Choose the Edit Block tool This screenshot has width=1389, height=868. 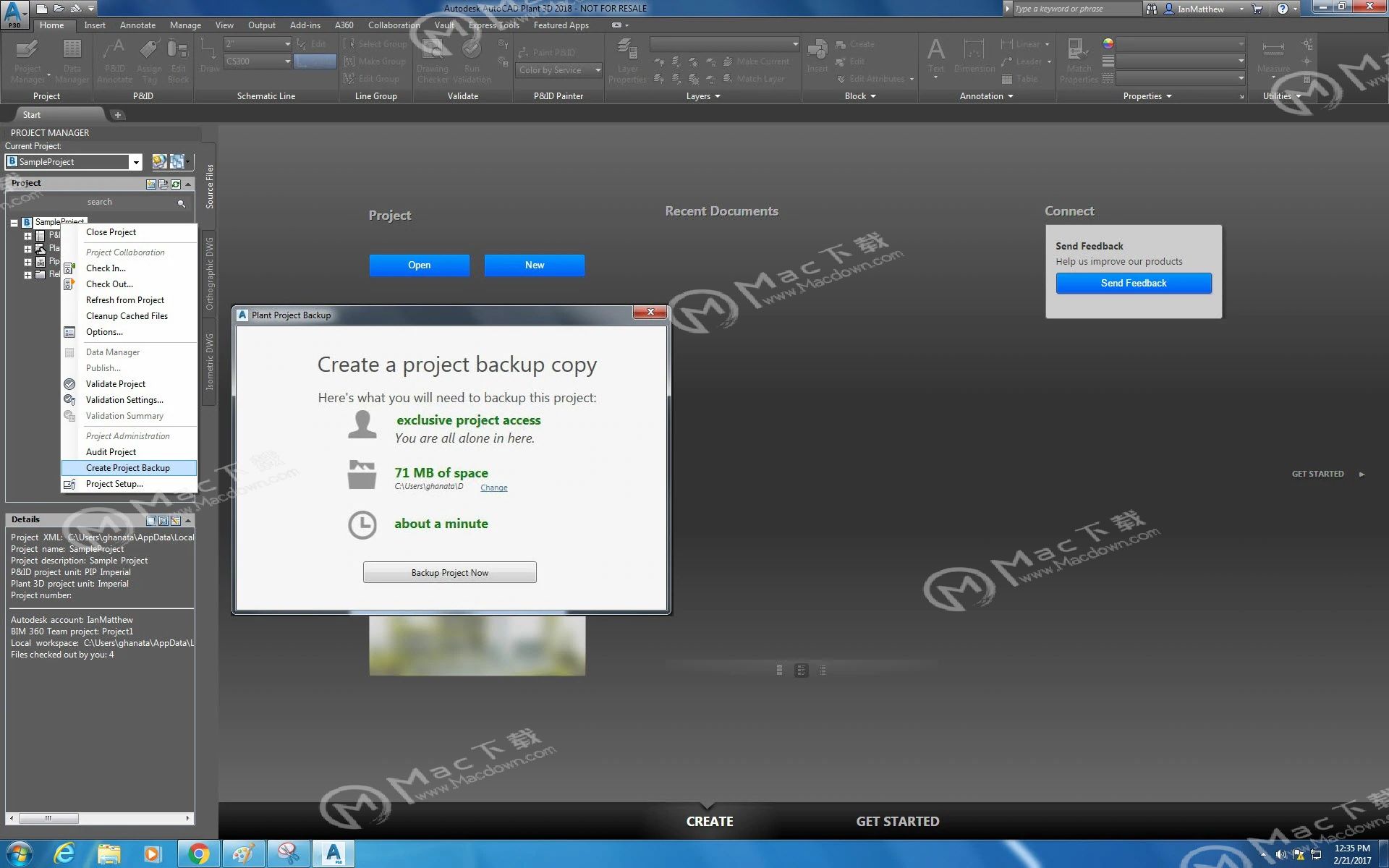[178, 61]
